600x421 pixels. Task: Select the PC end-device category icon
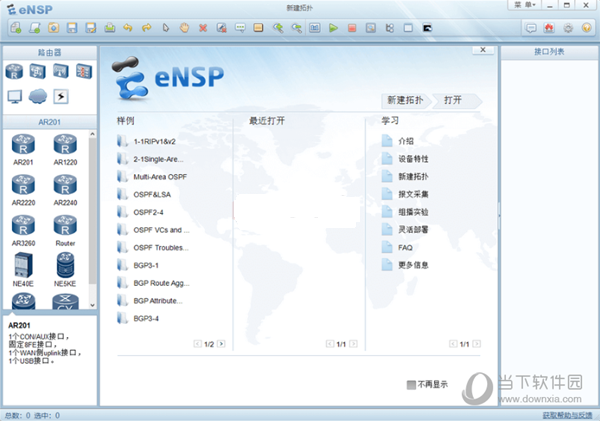pyautogui.click(x=15, y=97)
